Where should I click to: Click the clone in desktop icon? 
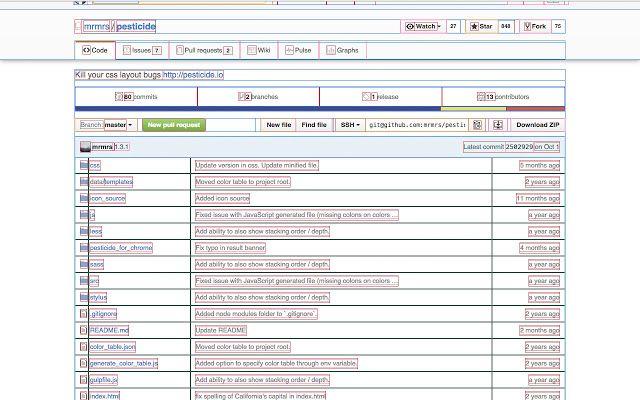(x=497, y=125)
